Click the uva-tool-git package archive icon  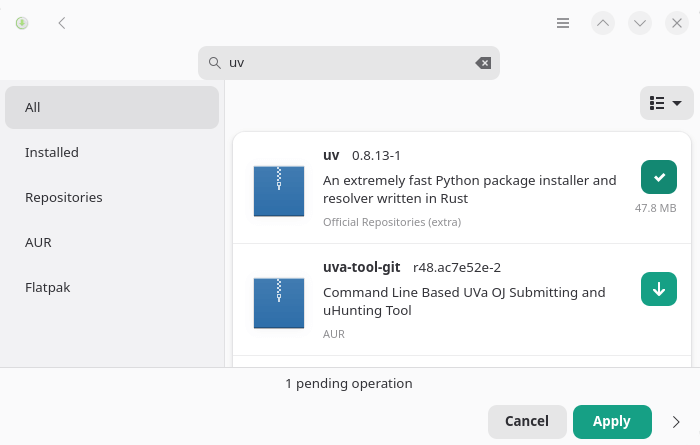279,304
